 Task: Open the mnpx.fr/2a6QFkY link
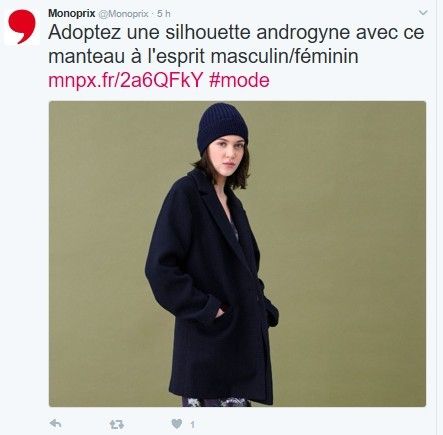[x=126, y=81]
